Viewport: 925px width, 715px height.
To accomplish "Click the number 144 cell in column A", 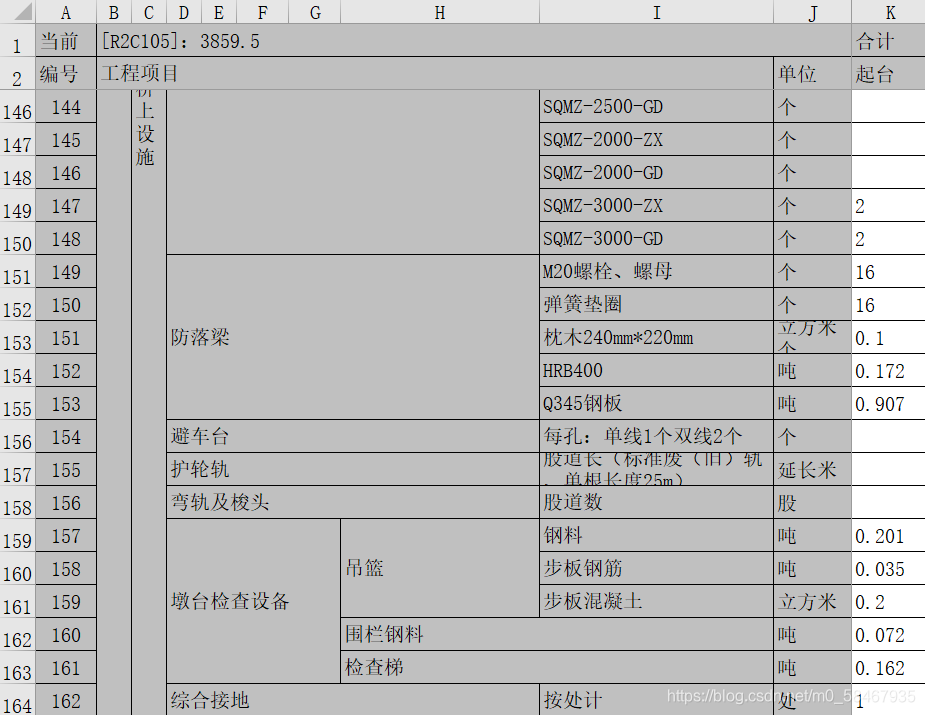I will pyautogui.click(x=66, y=107).
